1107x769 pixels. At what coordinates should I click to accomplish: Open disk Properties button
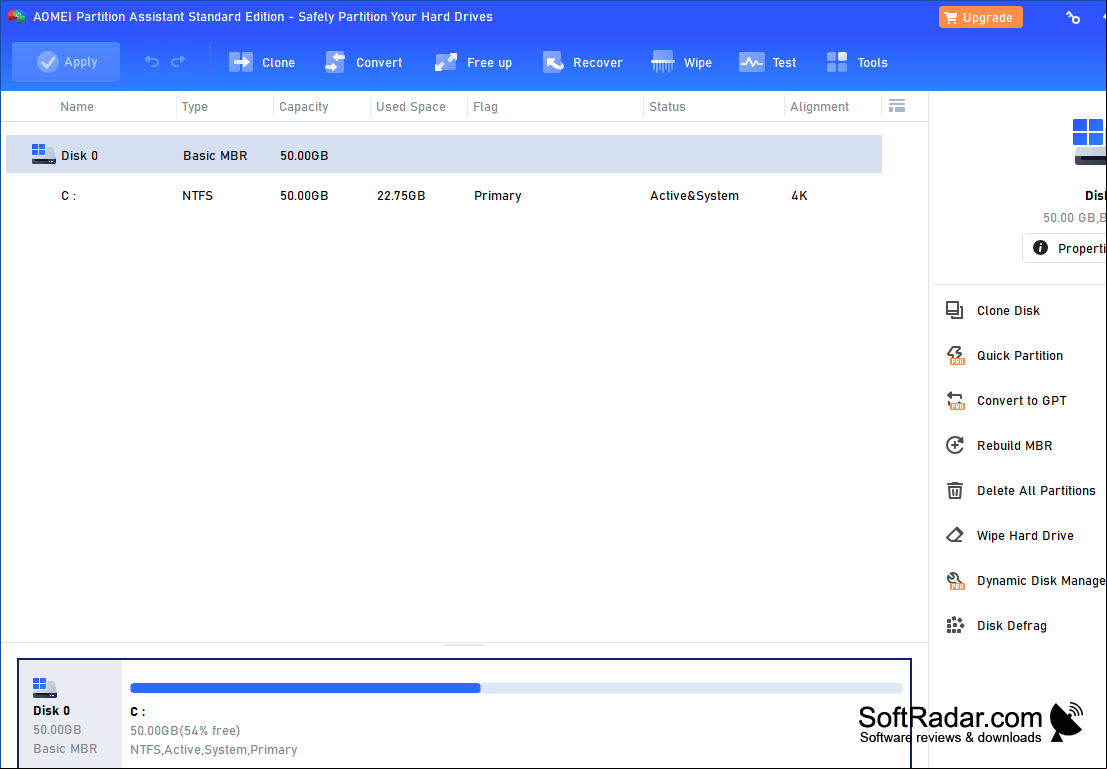click(x=1065, y=248)
